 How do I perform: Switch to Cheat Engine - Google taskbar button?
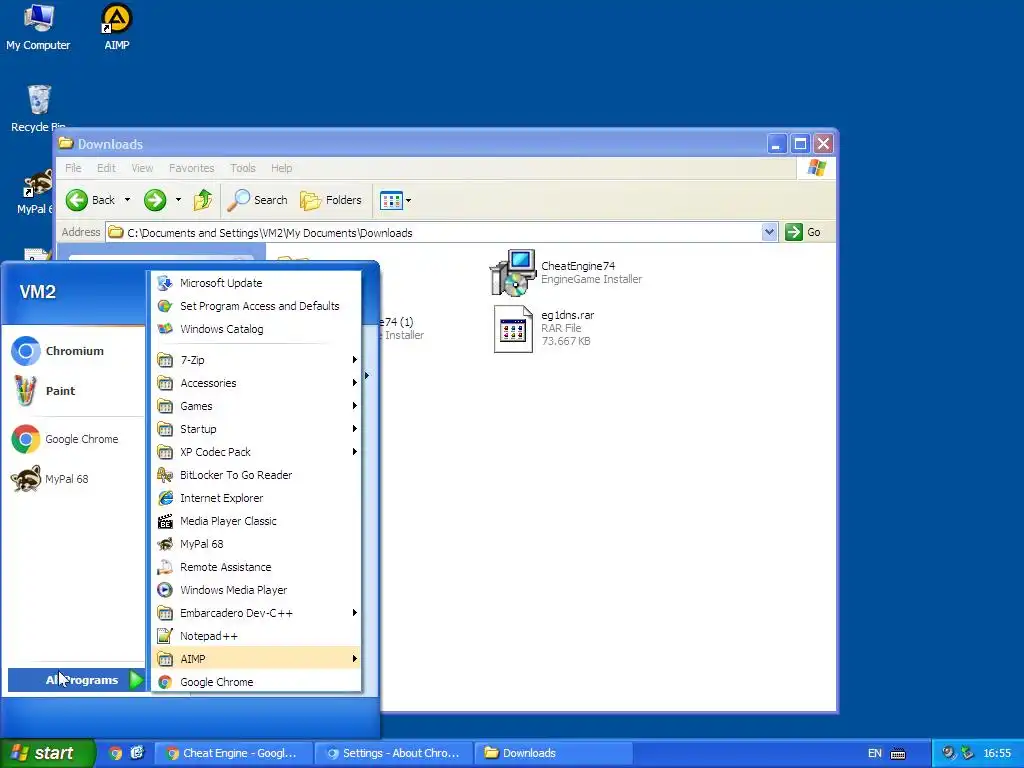coord(234,753)
